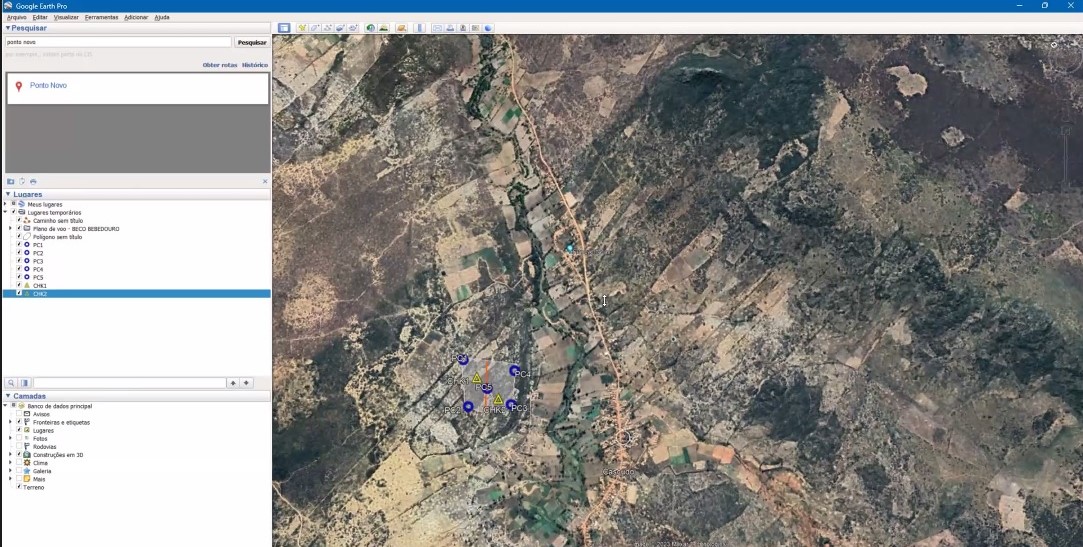Viewport: 1083px width, 547px height.
Task: Clear search results with the X icon
Action: [265, 181]
